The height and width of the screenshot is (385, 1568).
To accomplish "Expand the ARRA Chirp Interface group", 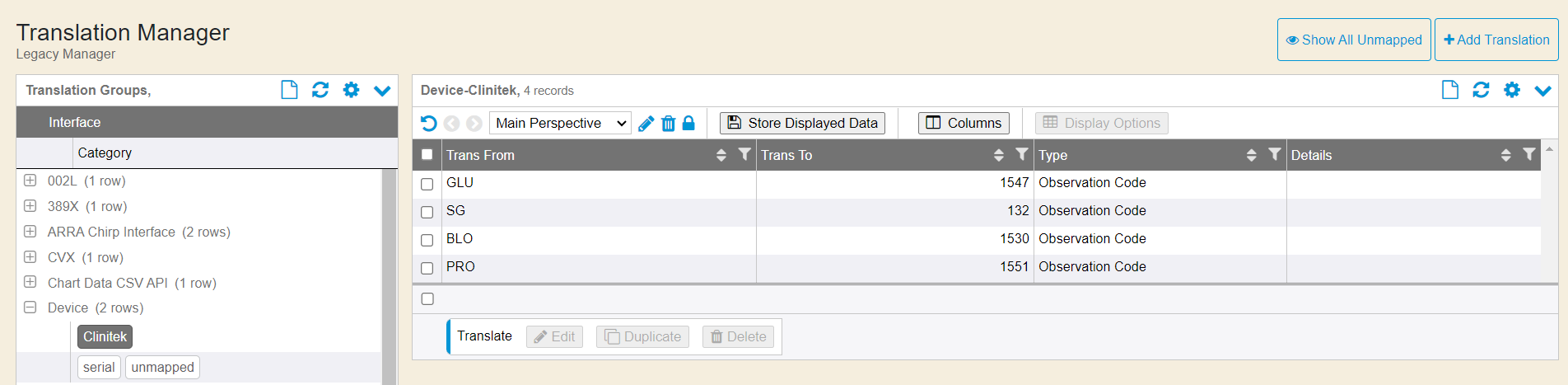I will point(30,232).
